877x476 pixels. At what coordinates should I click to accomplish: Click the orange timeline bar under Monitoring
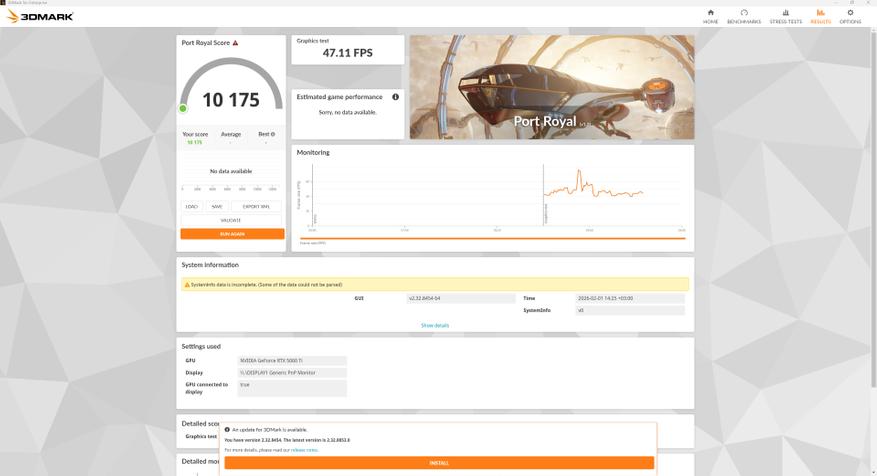click(x=493, y=238)
